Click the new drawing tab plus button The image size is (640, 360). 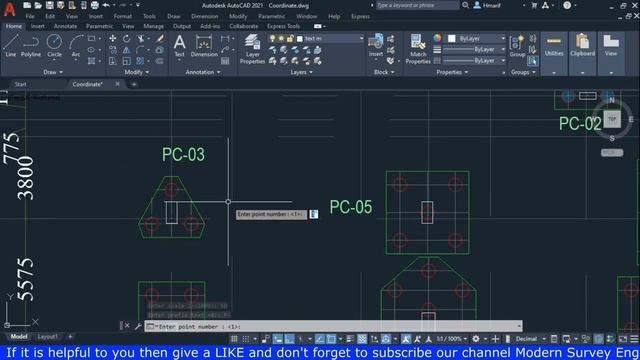(133, 84)
